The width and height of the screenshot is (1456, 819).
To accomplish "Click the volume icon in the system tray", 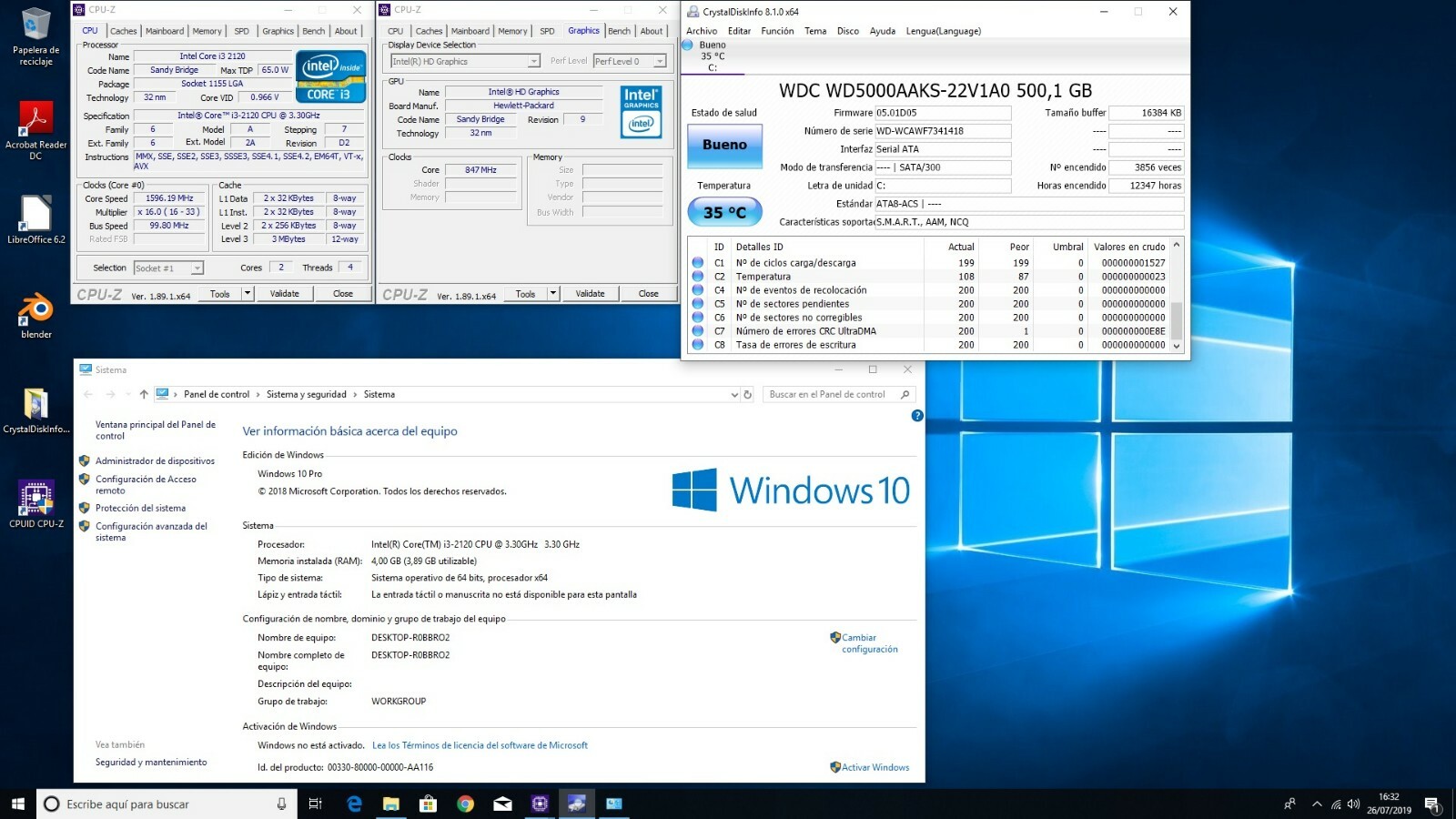I will click(x=1353, y=804).
